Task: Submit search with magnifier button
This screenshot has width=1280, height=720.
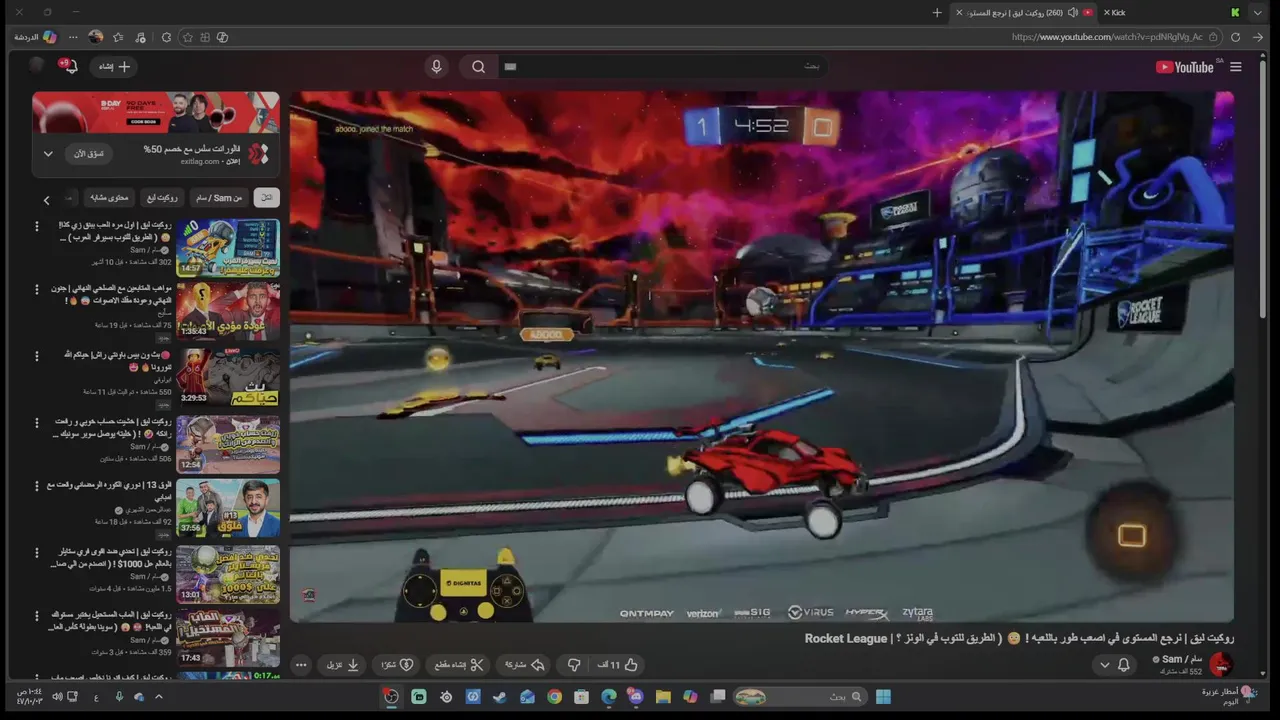Action: 478,67
